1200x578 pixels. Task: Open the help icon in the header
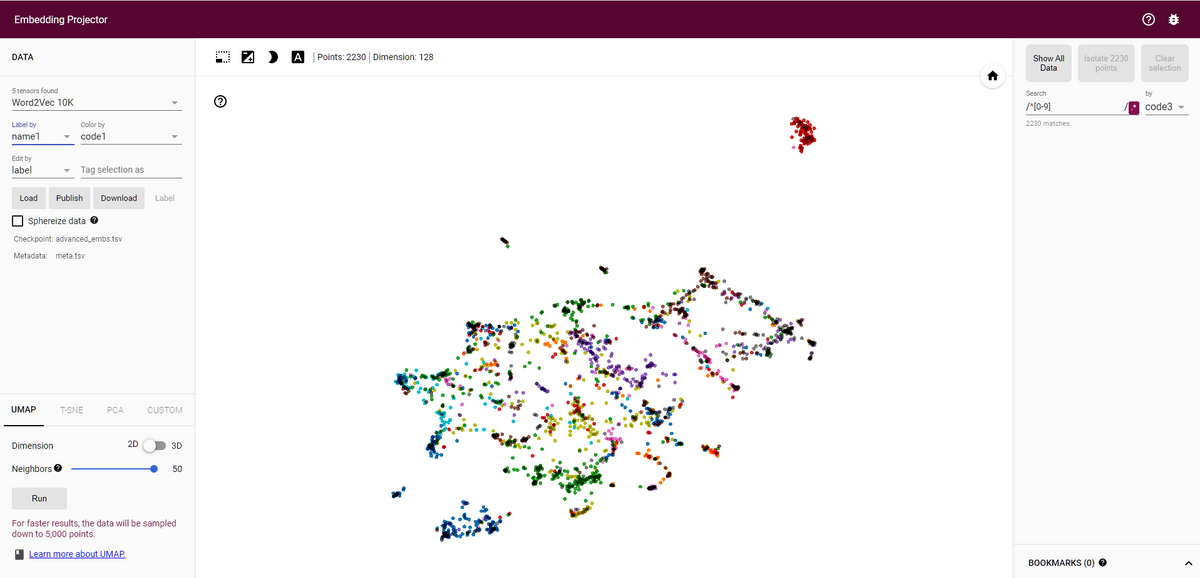click(1148, 19)
